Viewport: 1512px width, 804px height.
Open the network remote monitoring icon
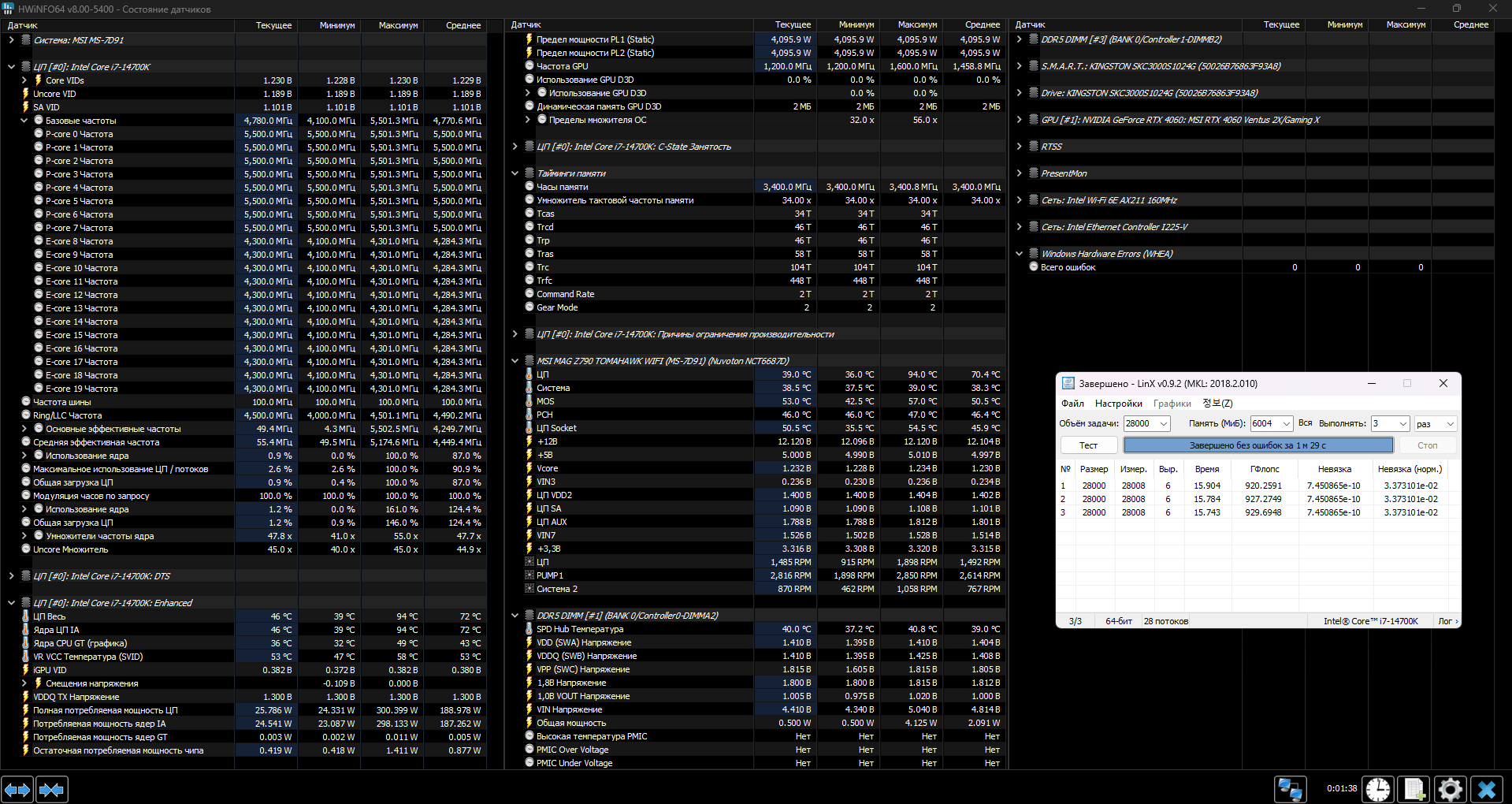pyautogui.click(x=1290, y=789)
